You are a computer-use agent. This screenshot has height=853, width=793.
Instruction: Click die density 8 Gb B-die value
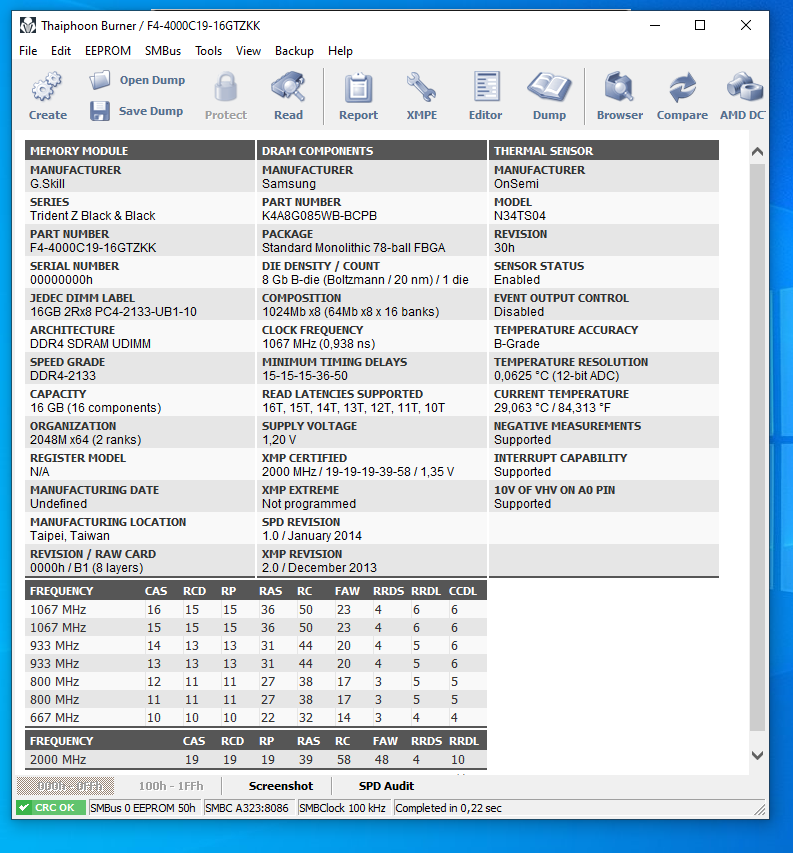[365, 280]
